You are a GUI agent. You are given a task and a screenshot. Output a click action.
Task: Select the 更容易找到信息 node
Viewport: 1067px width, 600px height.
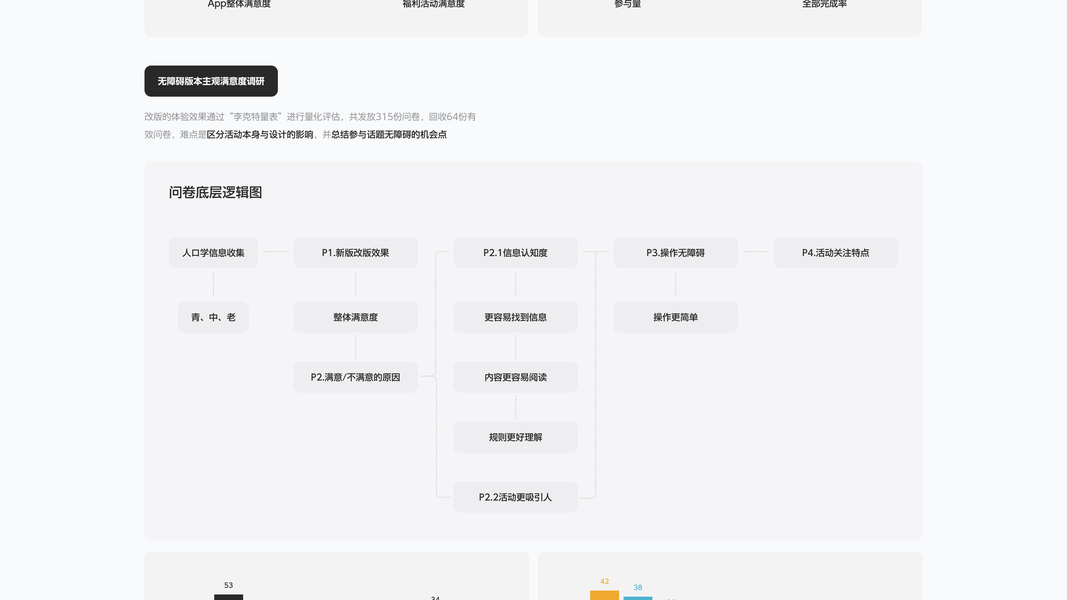tap(515, 317)
